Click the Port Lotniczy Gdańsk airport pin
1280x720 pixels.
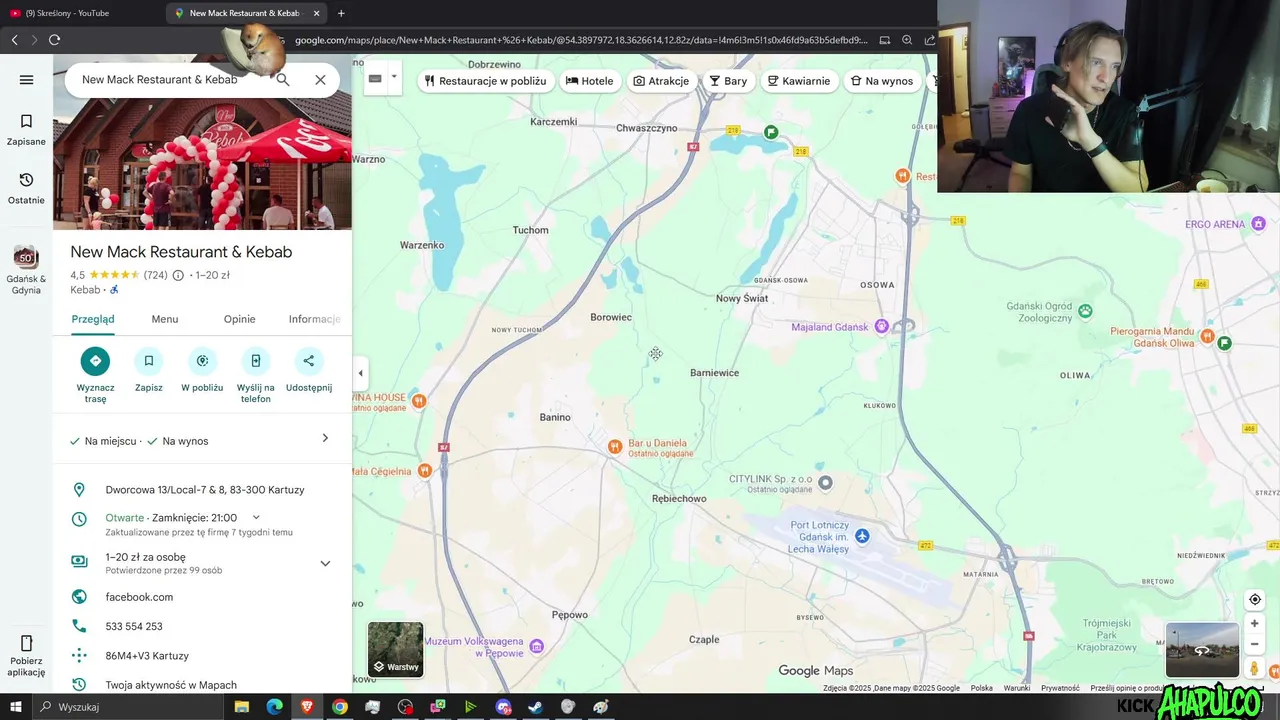pyautogui.click(x=862, y=536)
